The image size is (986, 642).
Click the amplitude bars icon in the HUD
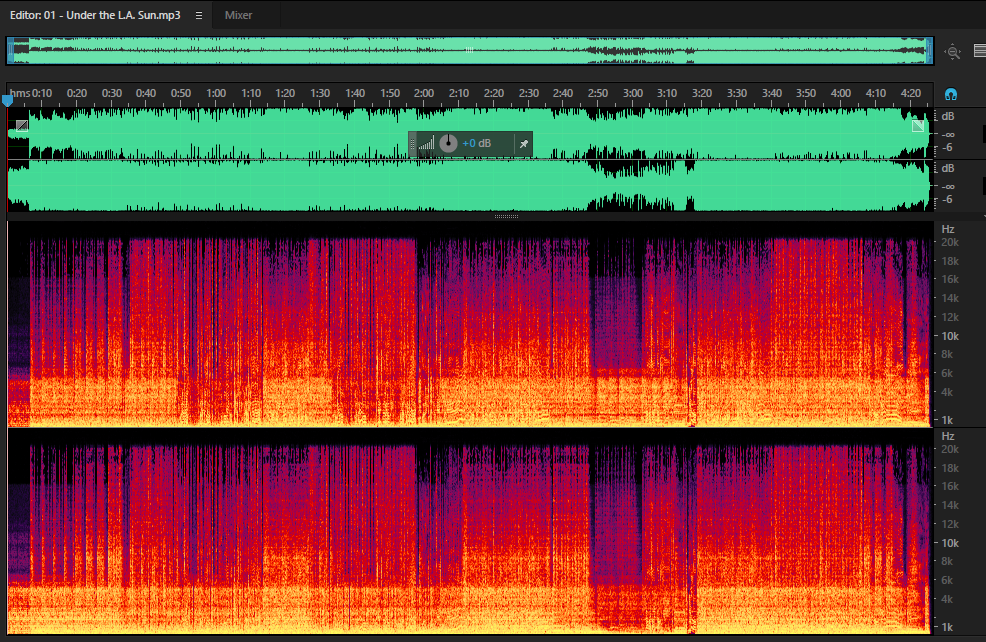point(426,144)
